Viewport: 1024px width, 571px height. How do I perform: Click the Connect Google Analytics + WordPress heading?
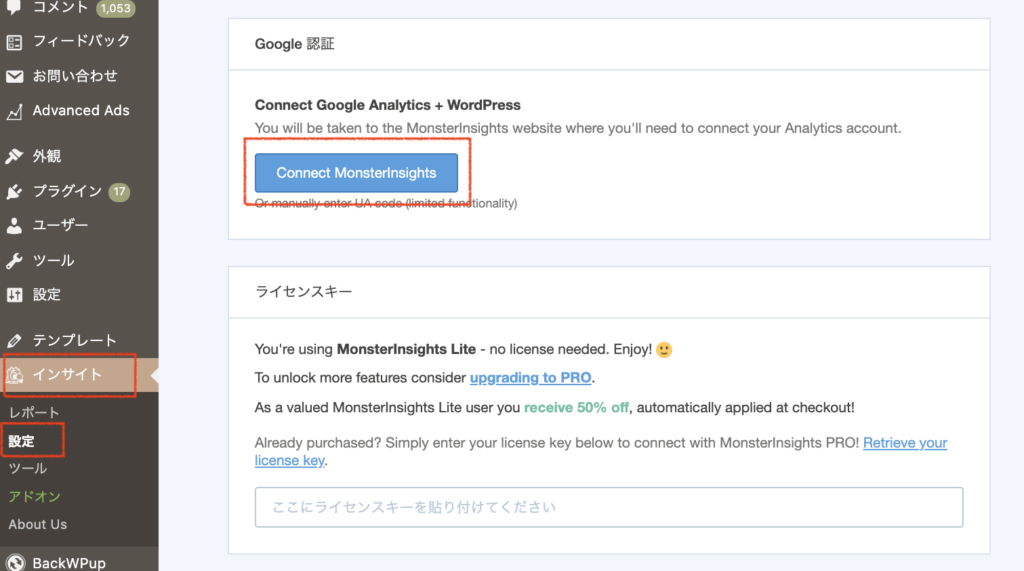pos(387,105)
